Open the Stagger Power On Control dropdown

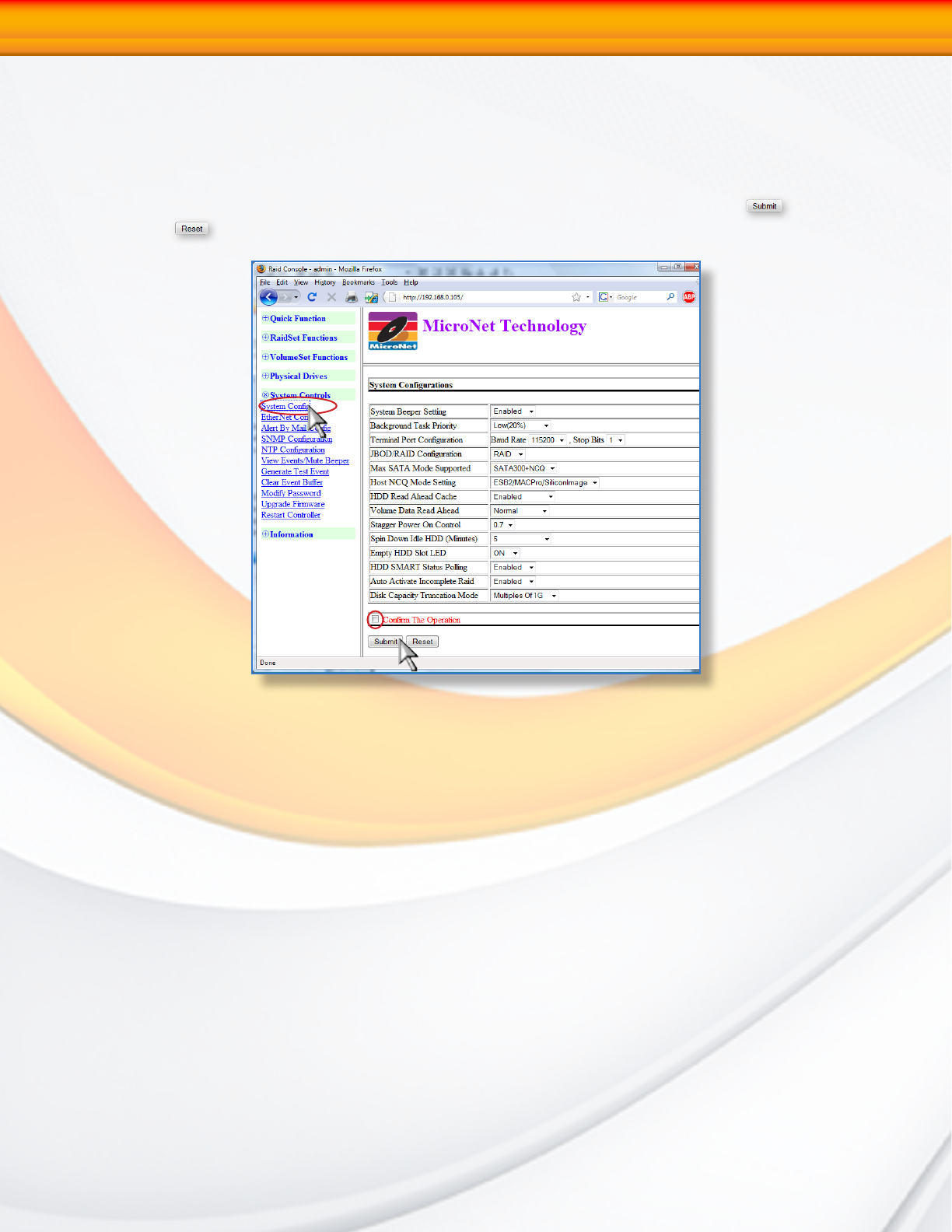[x=502, y=525]
